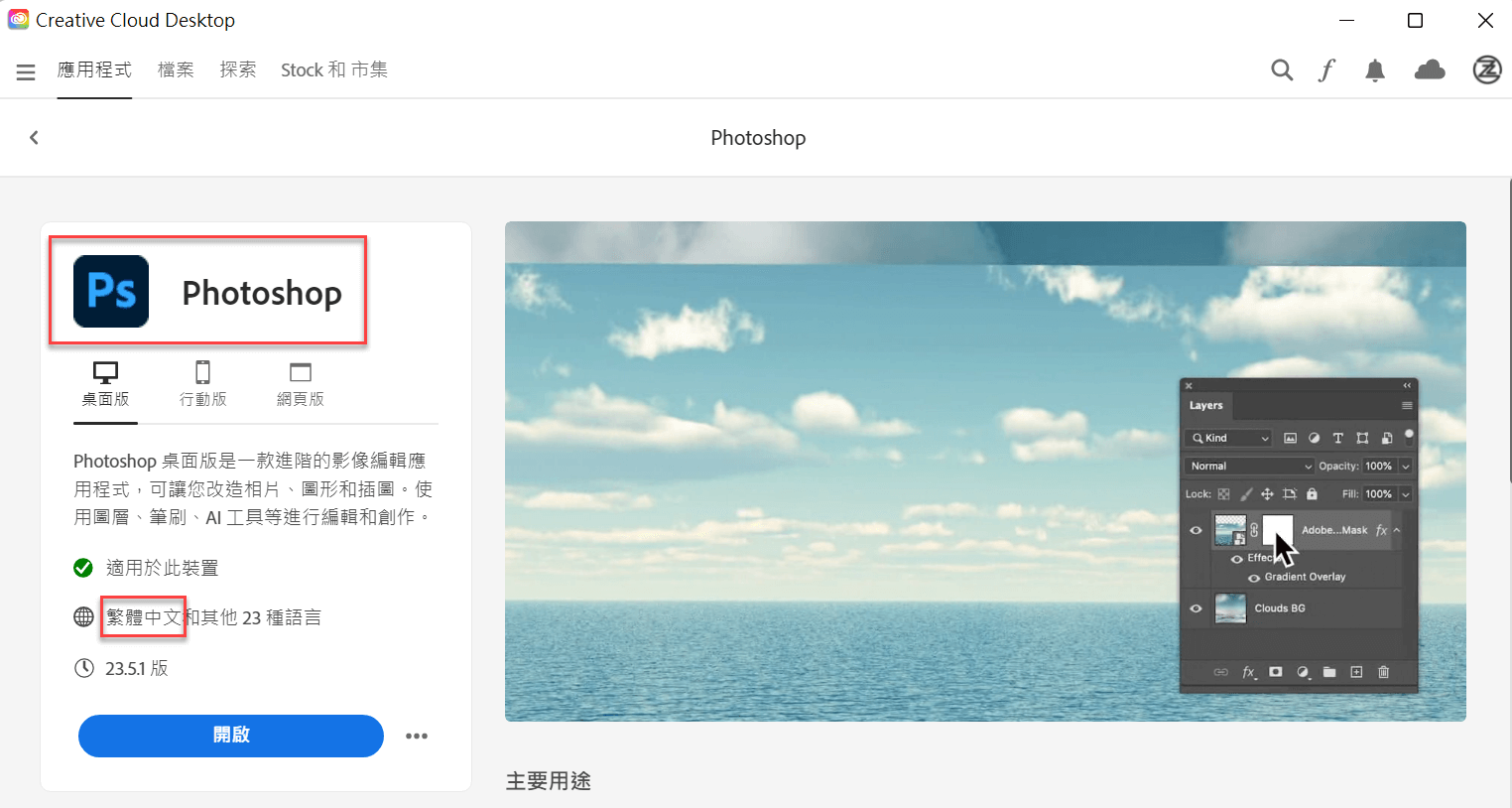Open the hamburger navigation menu

pyautogui.click(x=26, y=71)
